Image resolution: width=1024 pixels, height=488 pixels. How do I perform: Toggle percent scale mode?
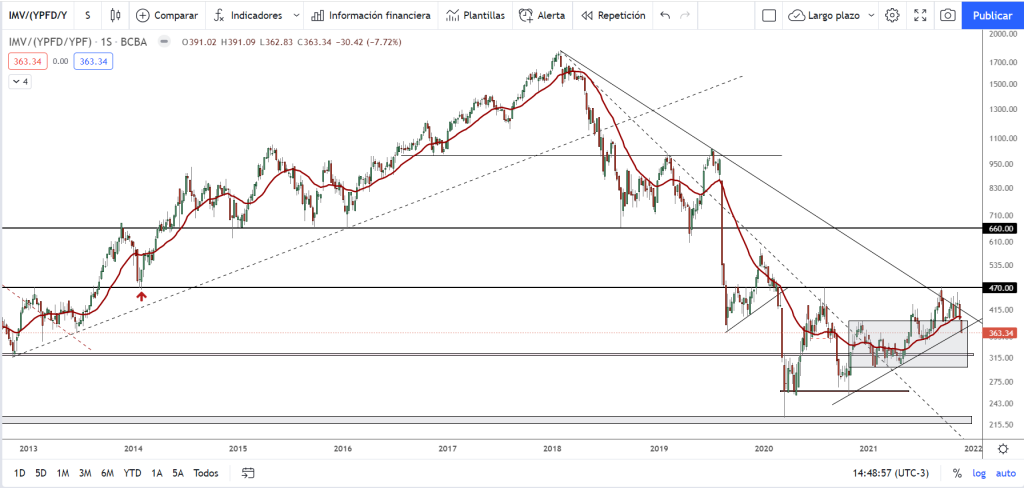click(x=957, y=473)
